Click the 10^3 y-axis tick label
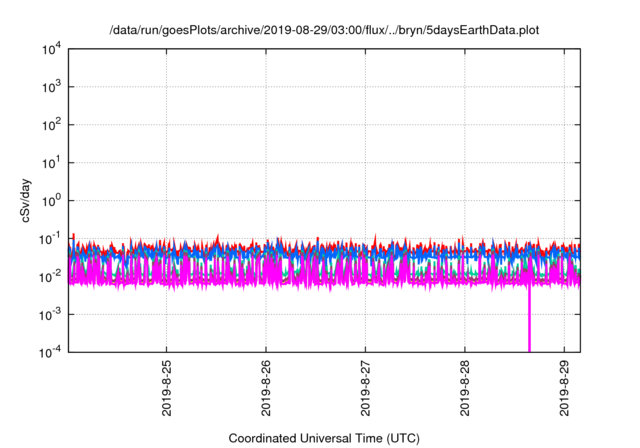The height and width of the screenshot is (448, 640). pyautogui.click(x=51, y=87)
